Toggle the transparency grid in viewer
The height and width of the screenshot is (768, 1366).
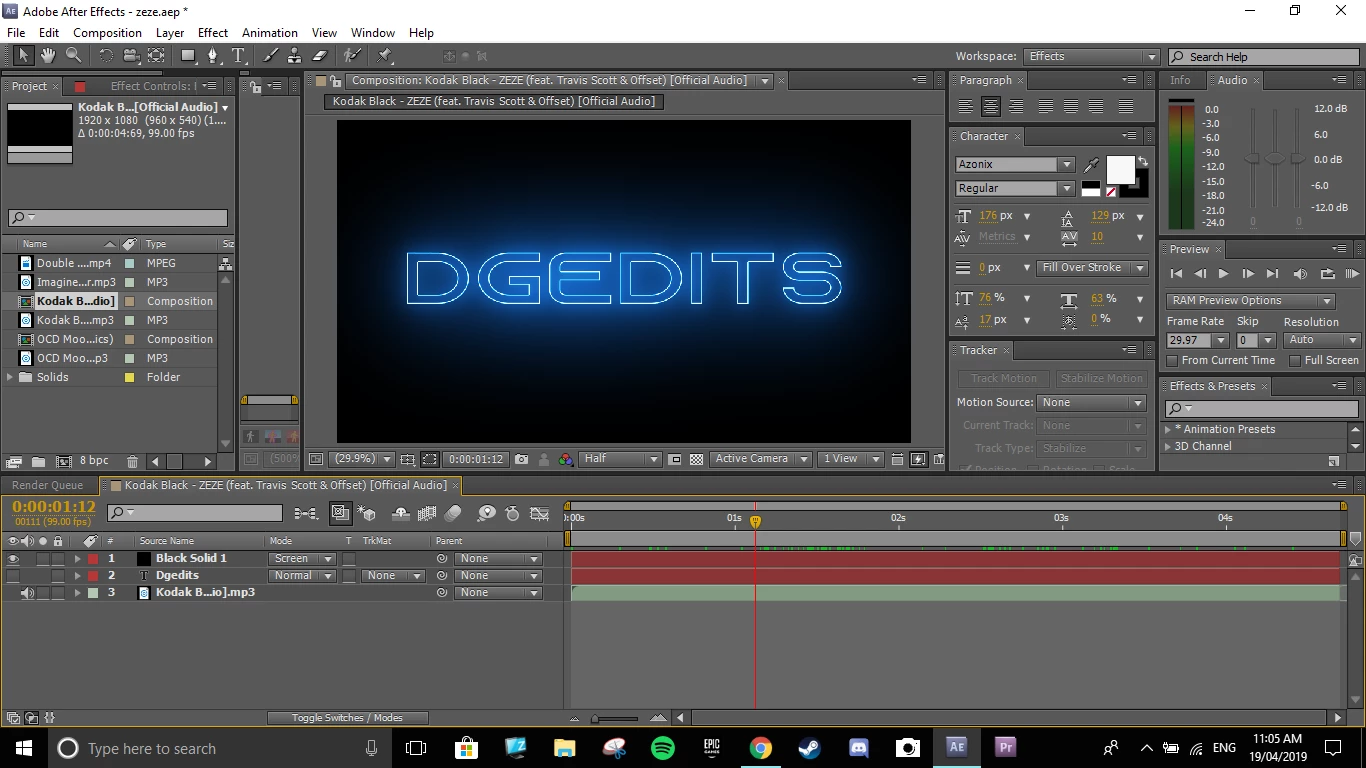[696, 459]
